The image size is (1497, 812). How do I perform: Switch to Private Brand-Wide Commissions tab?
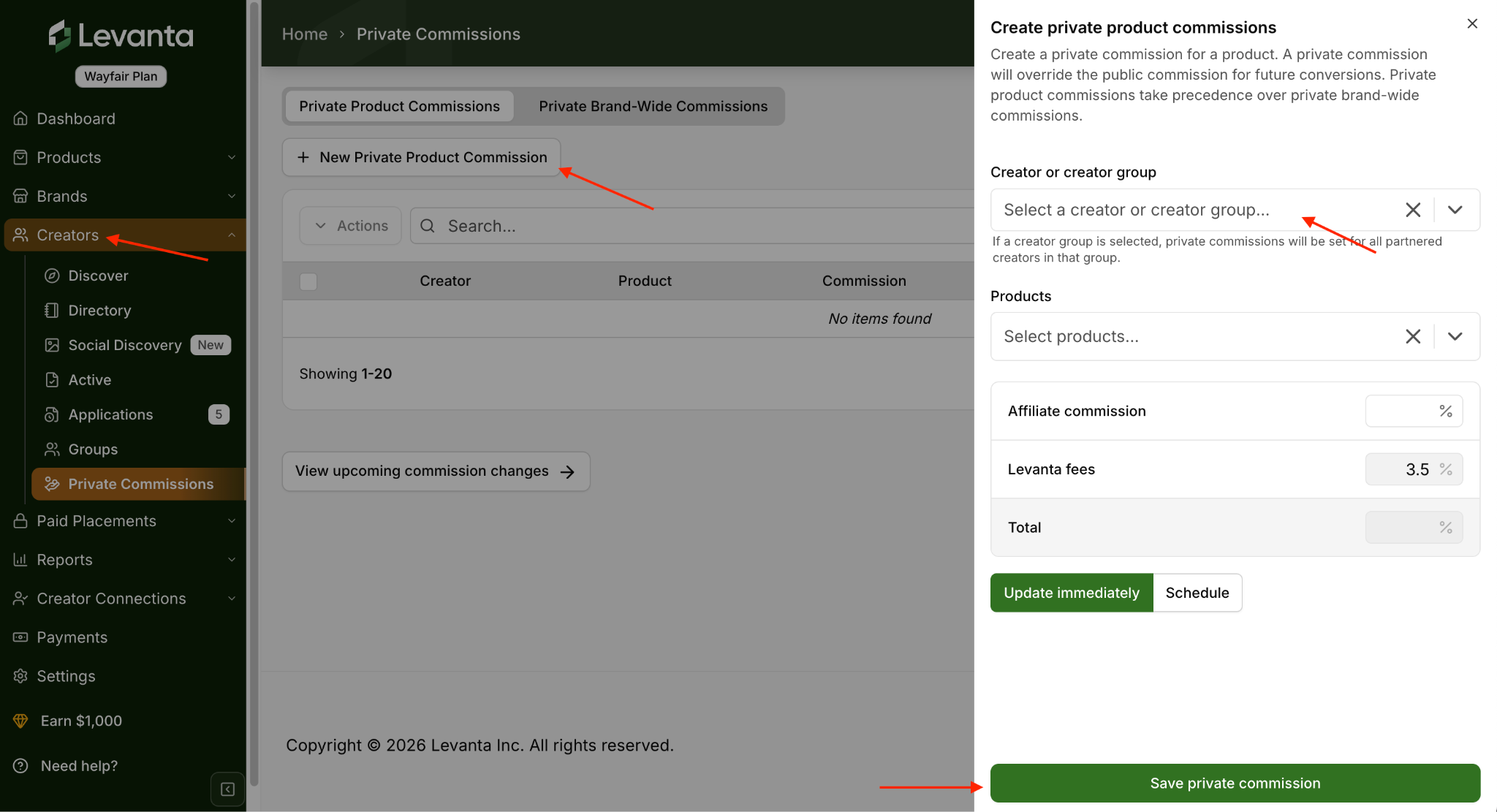click(653, 106)
